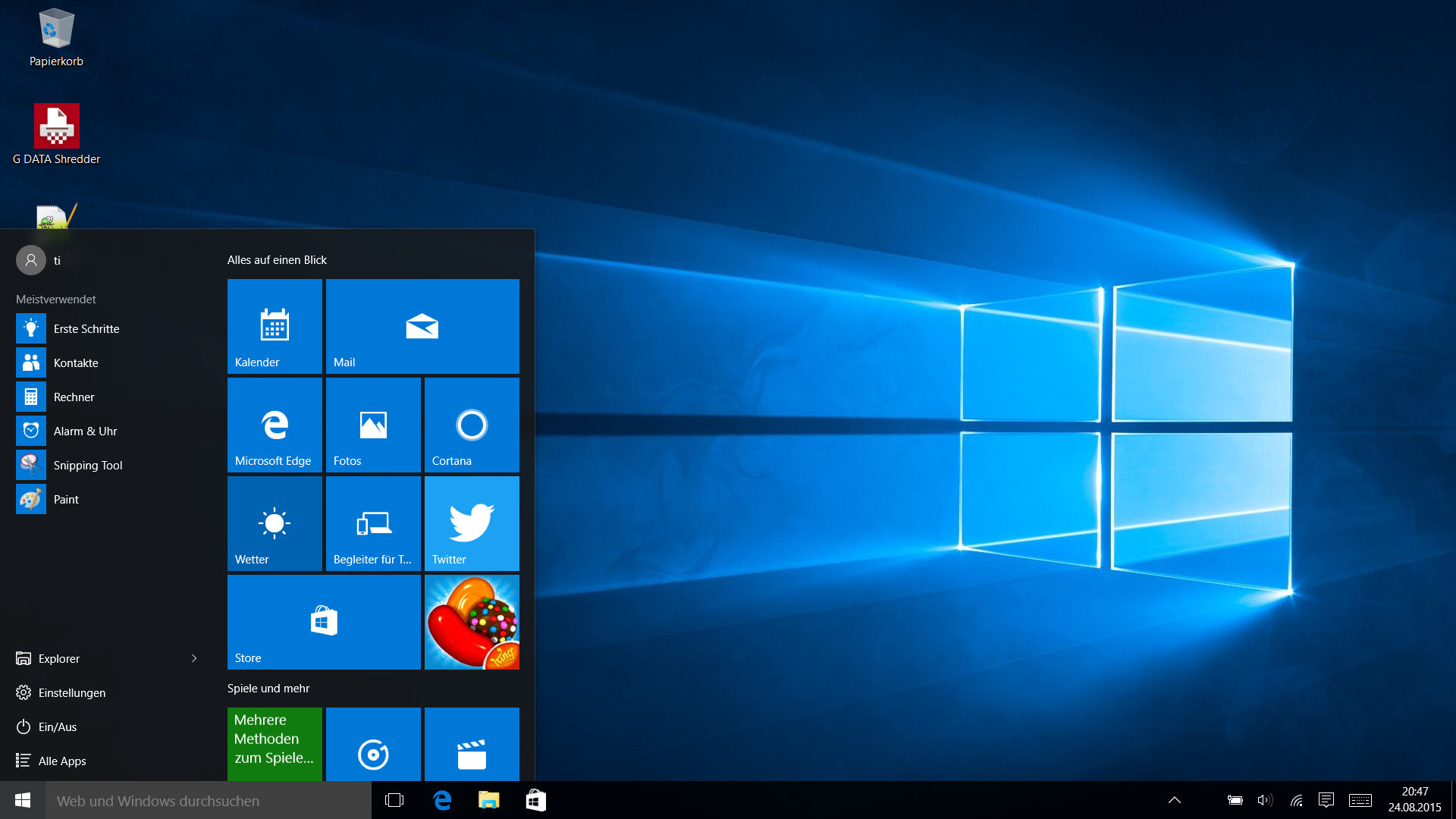Click the Web und Windows search box
1456x819 pixels.
coord(209,801)
